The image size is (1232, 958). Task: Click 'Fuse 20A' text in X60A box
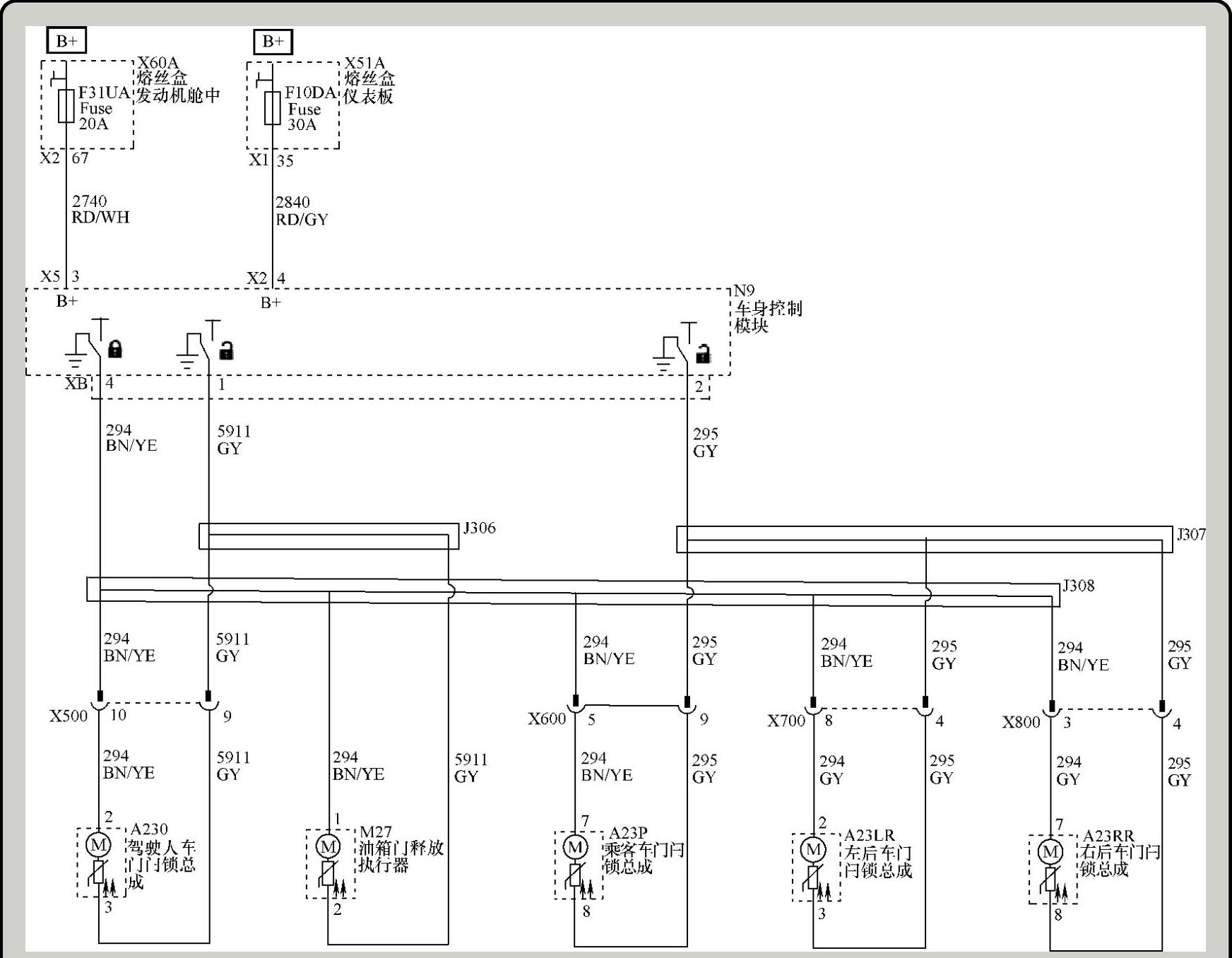(x=95, y=116)
